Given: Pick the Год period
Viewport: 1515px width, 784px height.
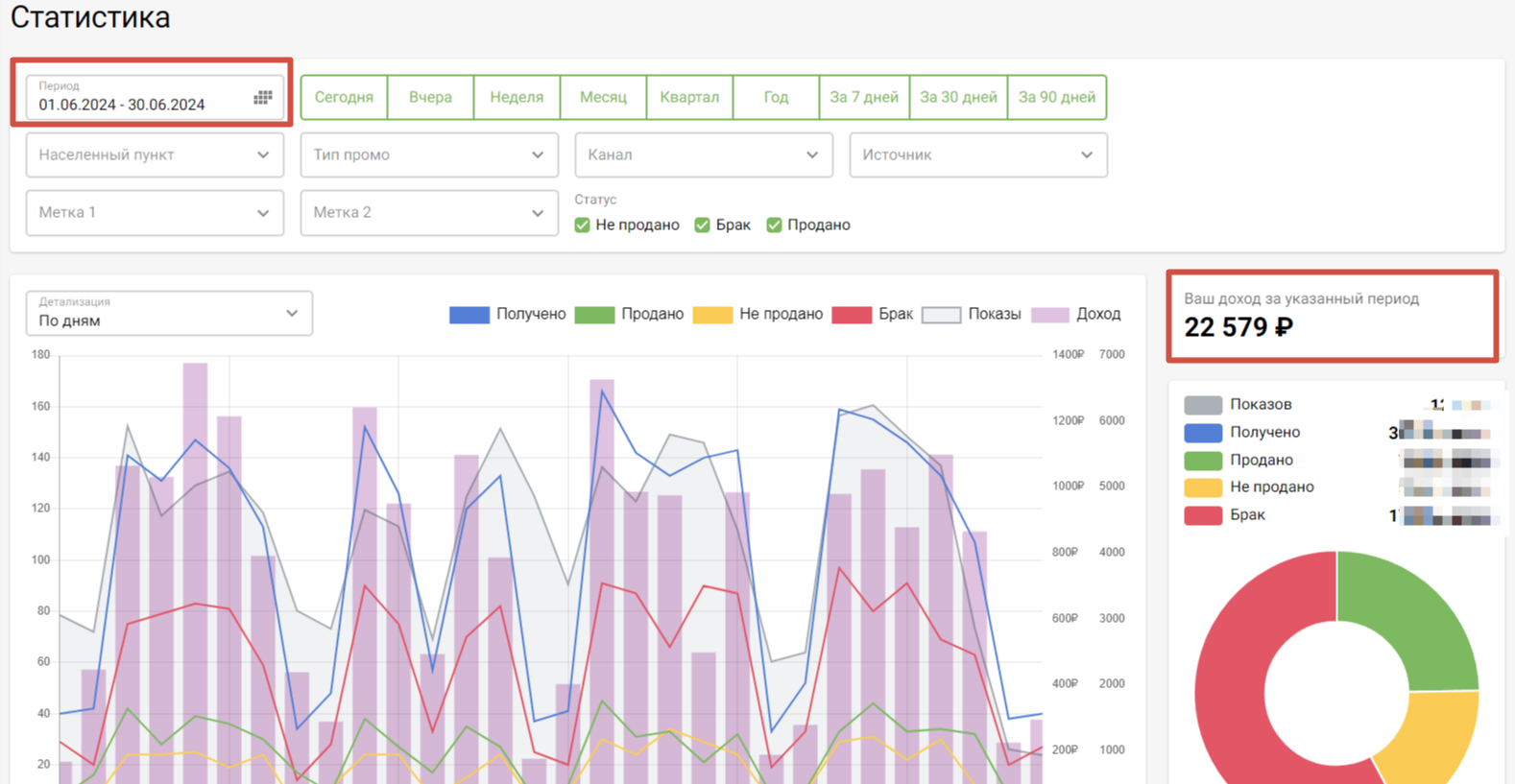Looking at the screenshot, I should [x=776, y=97].
